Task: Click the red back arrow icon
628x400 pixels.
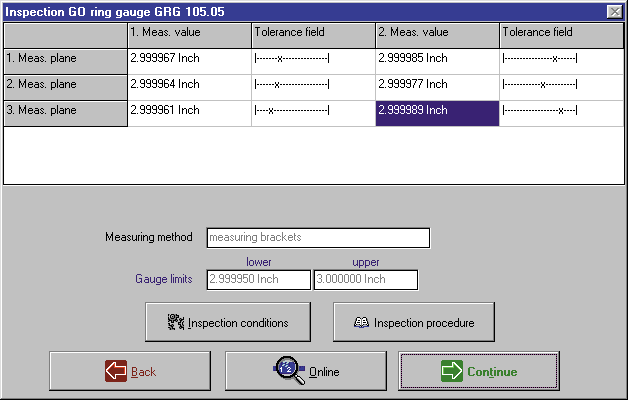Action: point(116,371)
